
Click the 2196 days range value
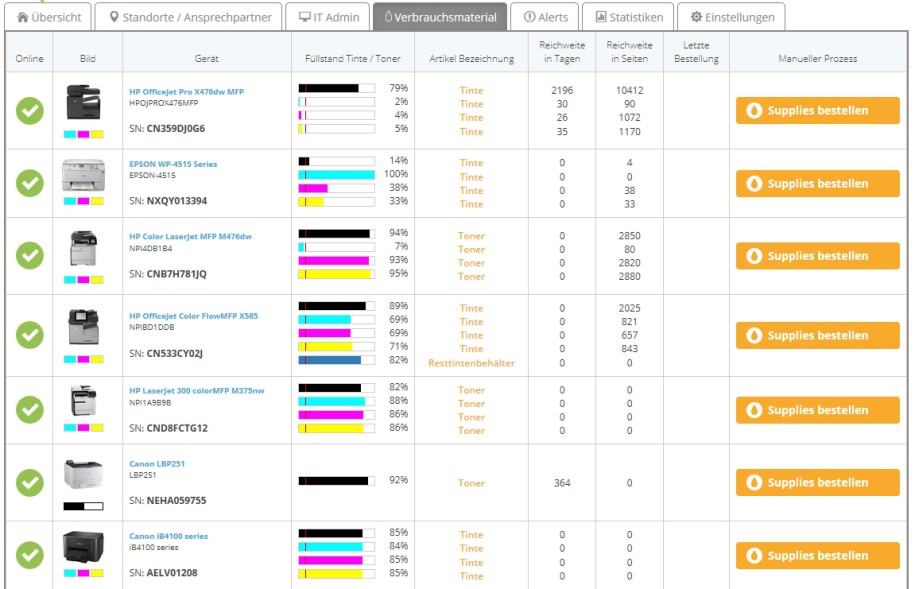click(x=562, y=90)
